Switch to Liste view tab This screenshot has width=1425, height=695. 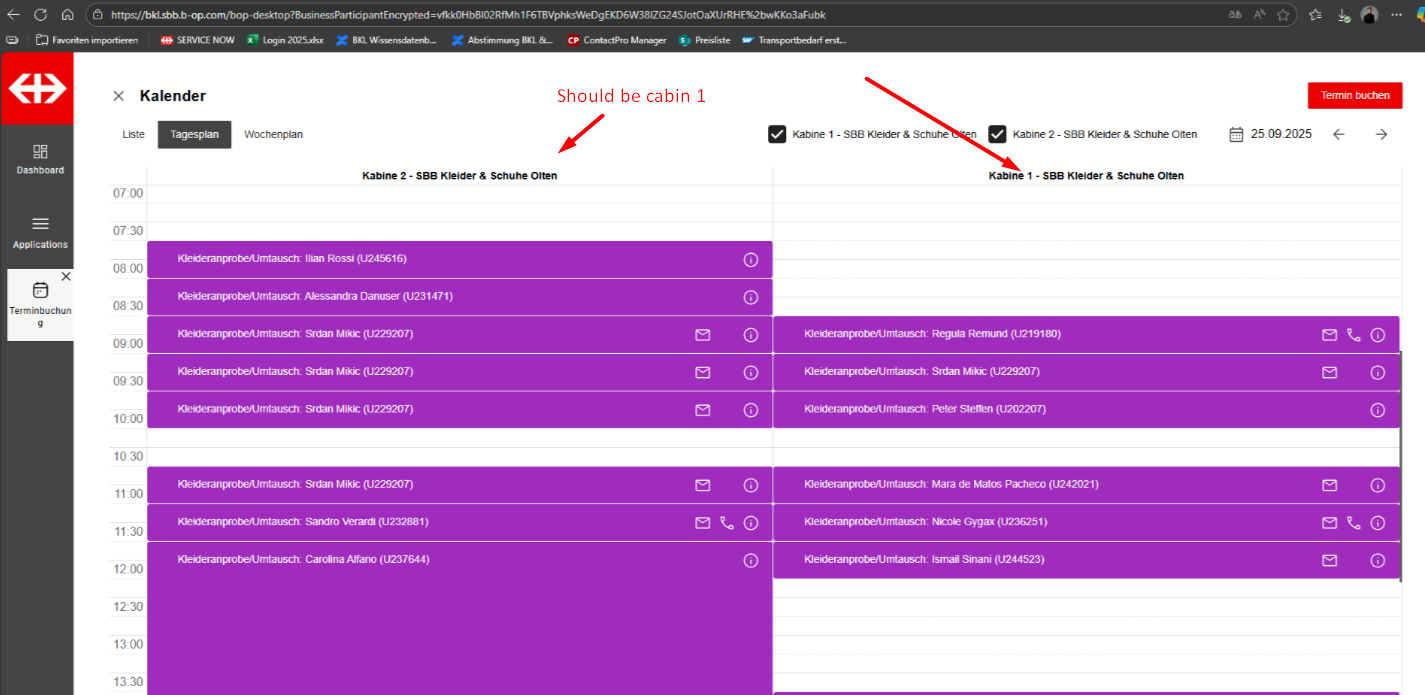click(133, 134)
